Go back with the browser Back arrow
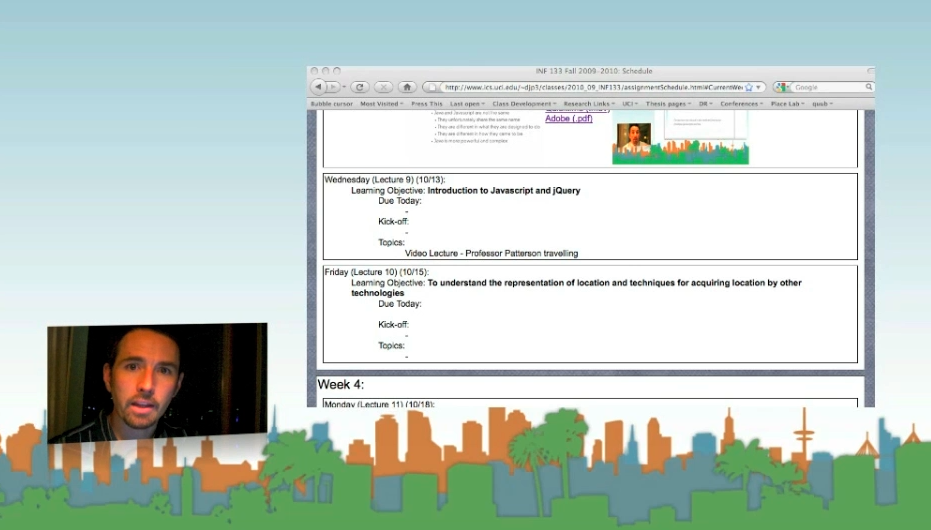 (x=318, y=87)
